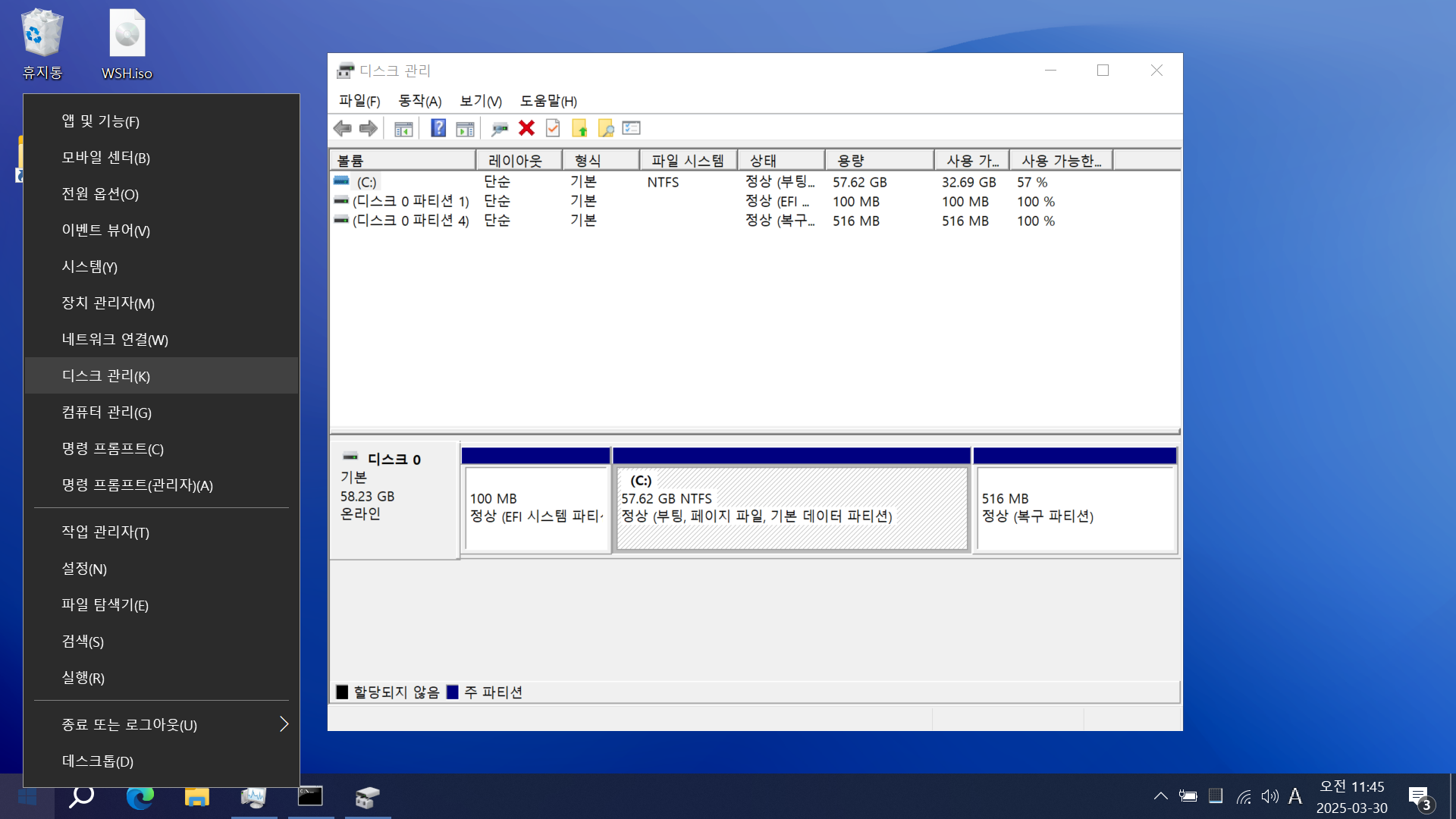The width and height of the screenshot is (1456, 819).
Task: Click the properties checkmark document icon
Action: point(553,128)
